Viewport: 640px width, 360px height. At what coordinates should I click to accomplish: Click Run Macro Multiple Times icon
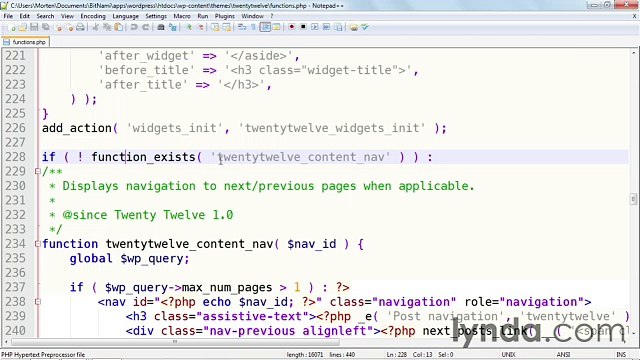[326, 27]
